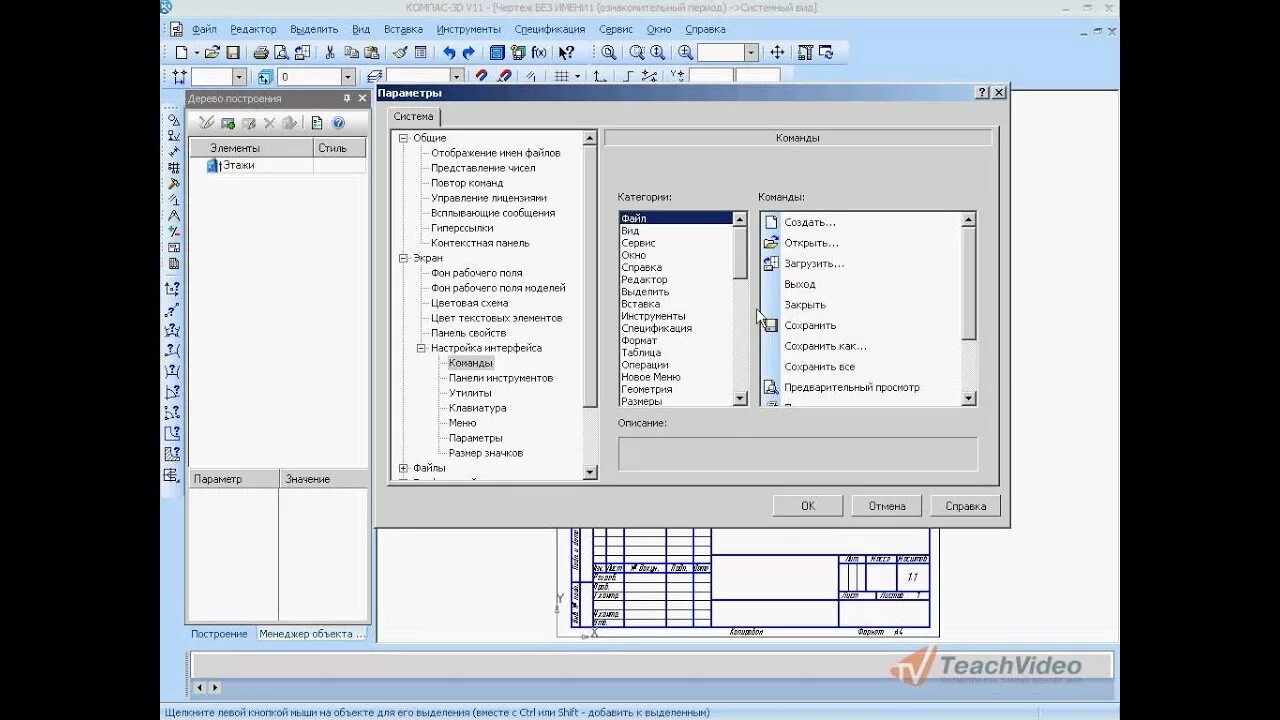Open the Сервис menu
This screenshot has height=720, width=1280.
pyautogui.click(x=616, y=29)
